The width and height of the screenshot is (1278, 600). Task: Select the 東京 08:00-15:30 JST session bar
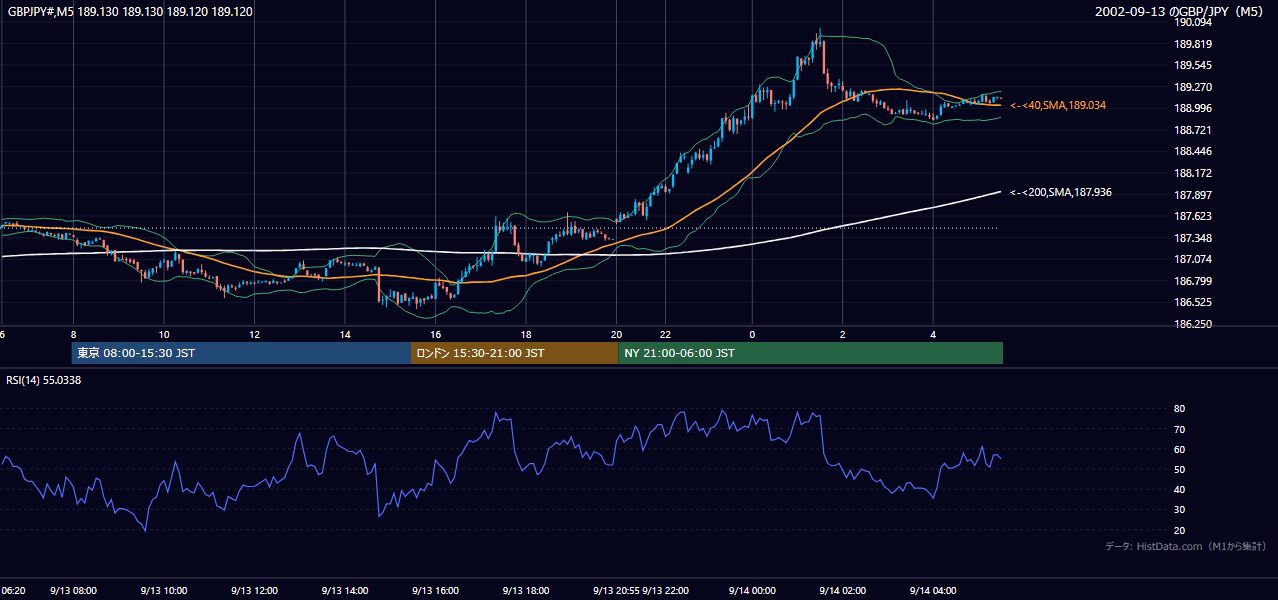click(241, 353)
